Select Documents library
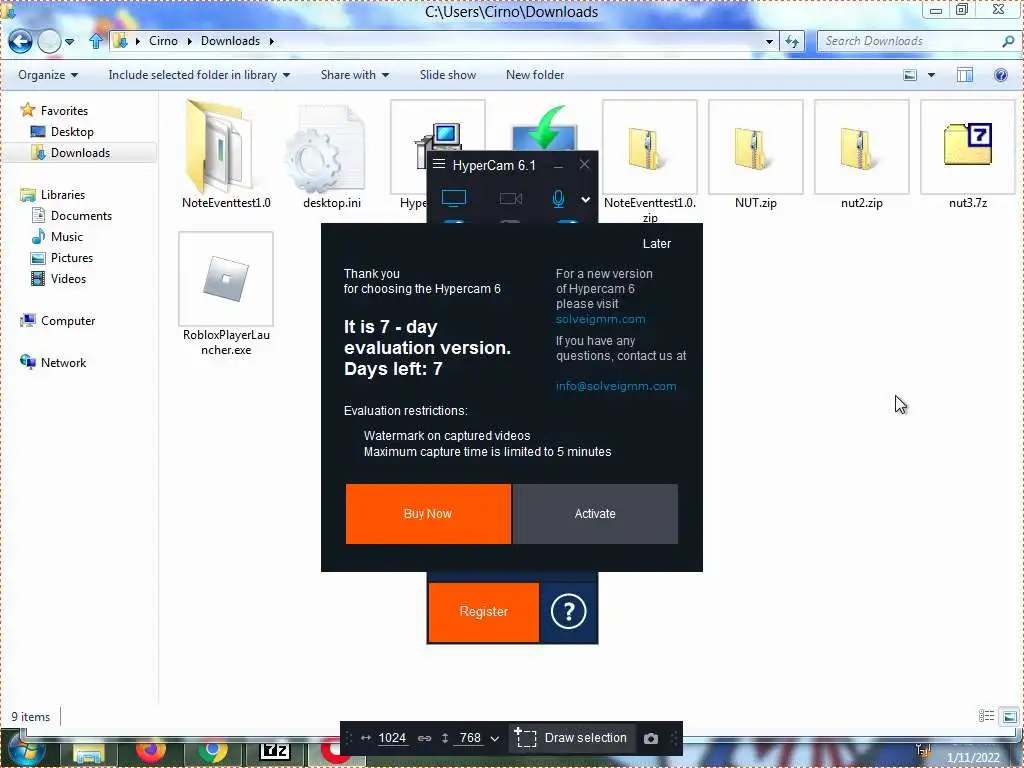Screen dimensions: 1024x768 coord(81,216)
